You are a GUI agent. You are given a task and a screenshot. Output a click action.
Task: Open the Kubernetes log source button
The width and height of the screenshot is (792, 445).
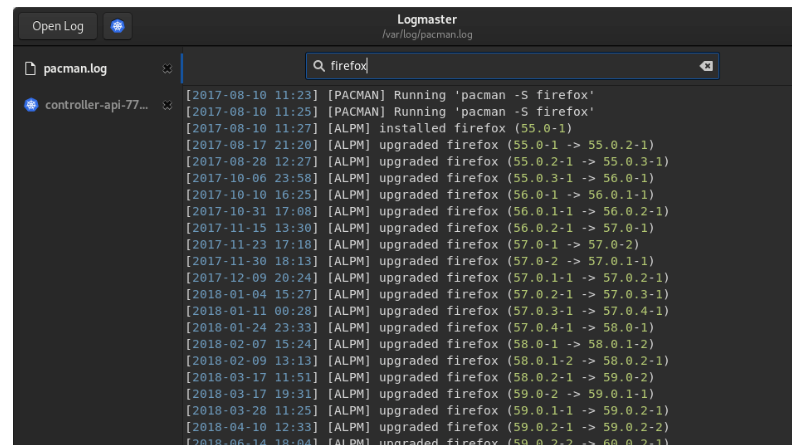click(x=115, y=26)
